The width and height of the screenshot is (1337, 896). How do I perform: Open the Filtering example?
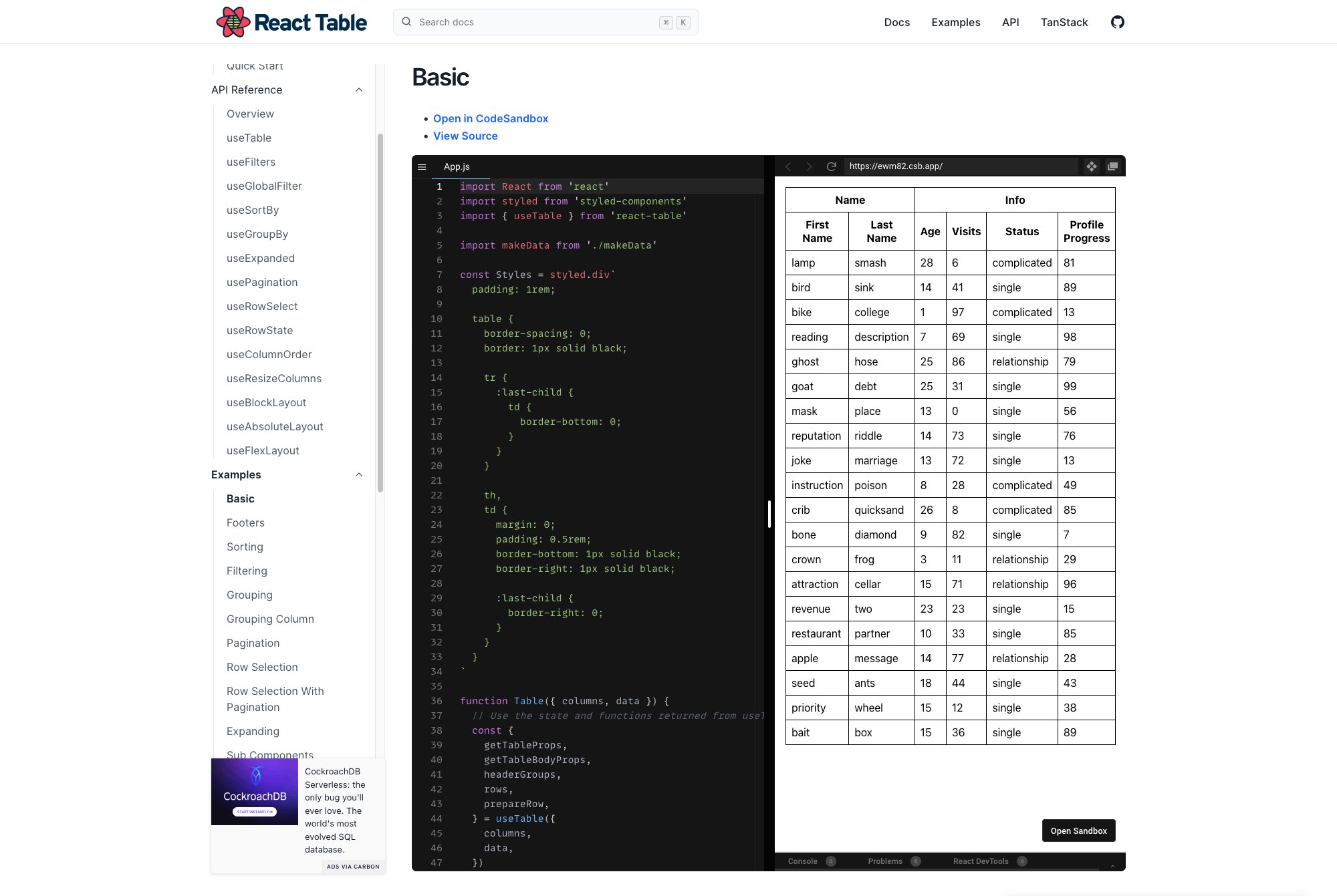[x=247, y=571]
